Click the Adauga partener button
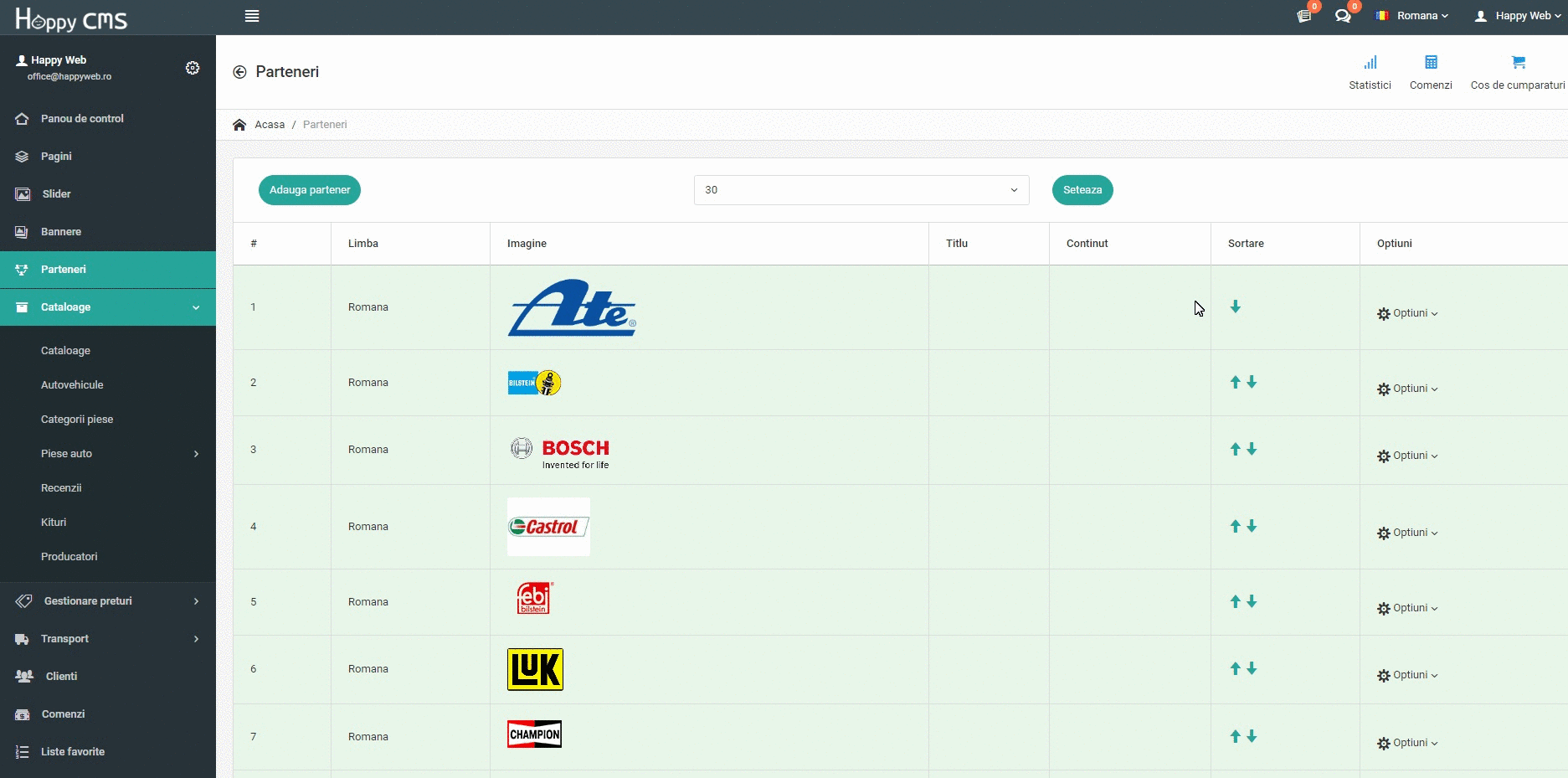 310,190
